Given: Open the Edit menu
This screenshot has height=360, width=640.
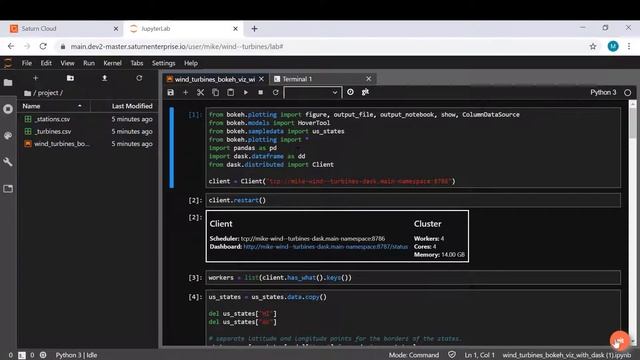Looking at the screenshot, I should click(46, 63).
